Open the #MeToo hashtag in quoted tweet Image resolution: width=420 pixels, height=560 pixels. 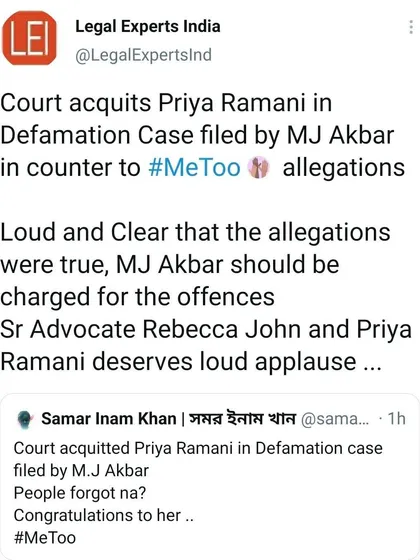click(45, 538)
